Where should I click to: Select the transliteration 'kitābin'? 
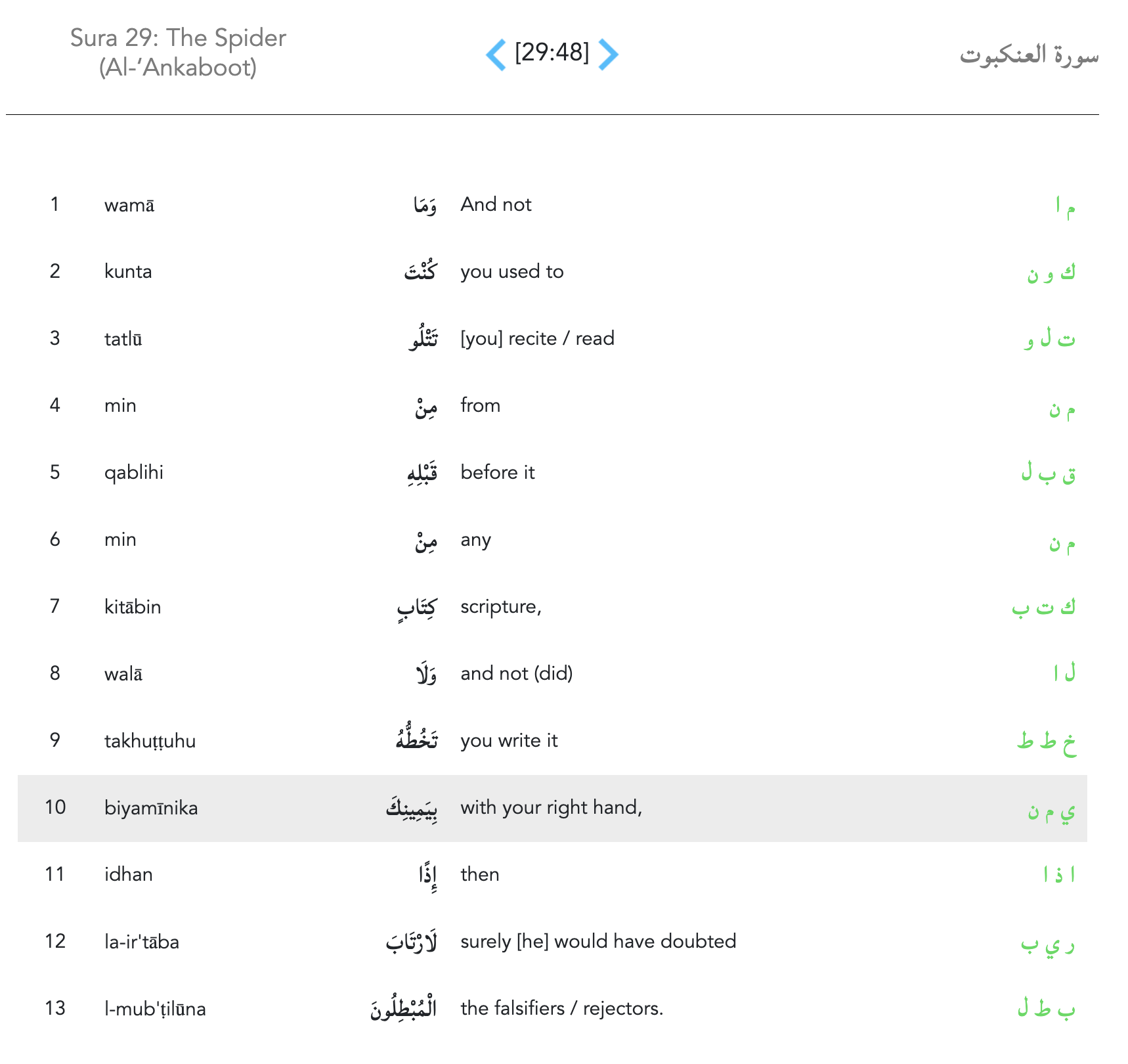click(133, 607)
